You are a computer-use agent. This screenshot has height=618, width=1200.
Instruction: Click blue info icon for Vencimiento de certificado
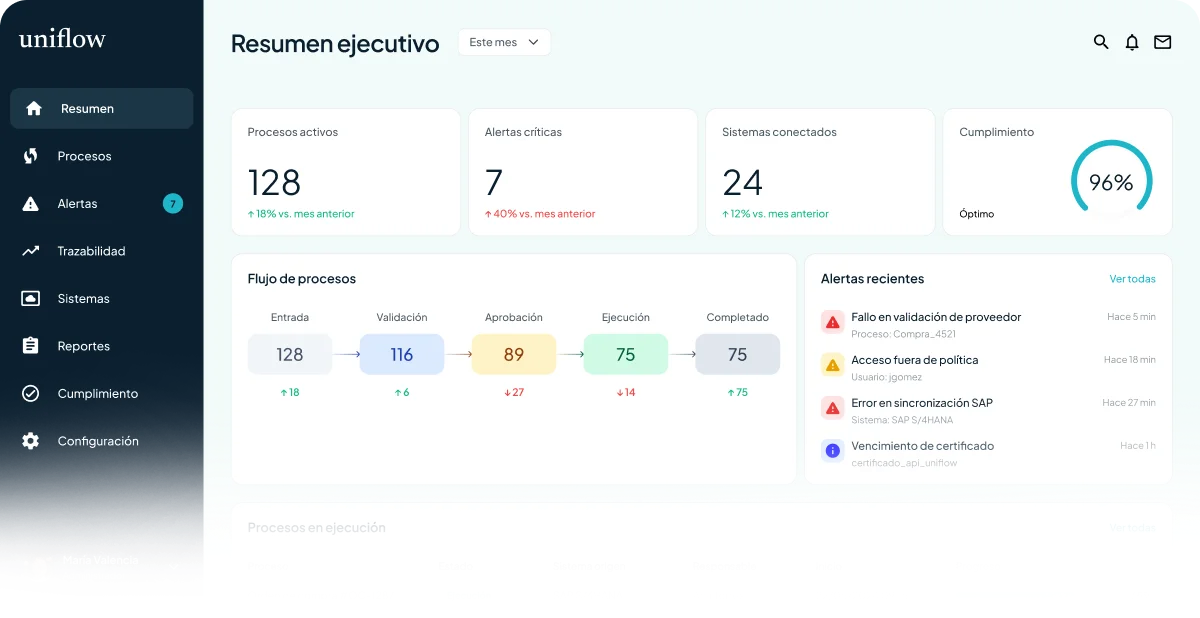pos(832,451)
